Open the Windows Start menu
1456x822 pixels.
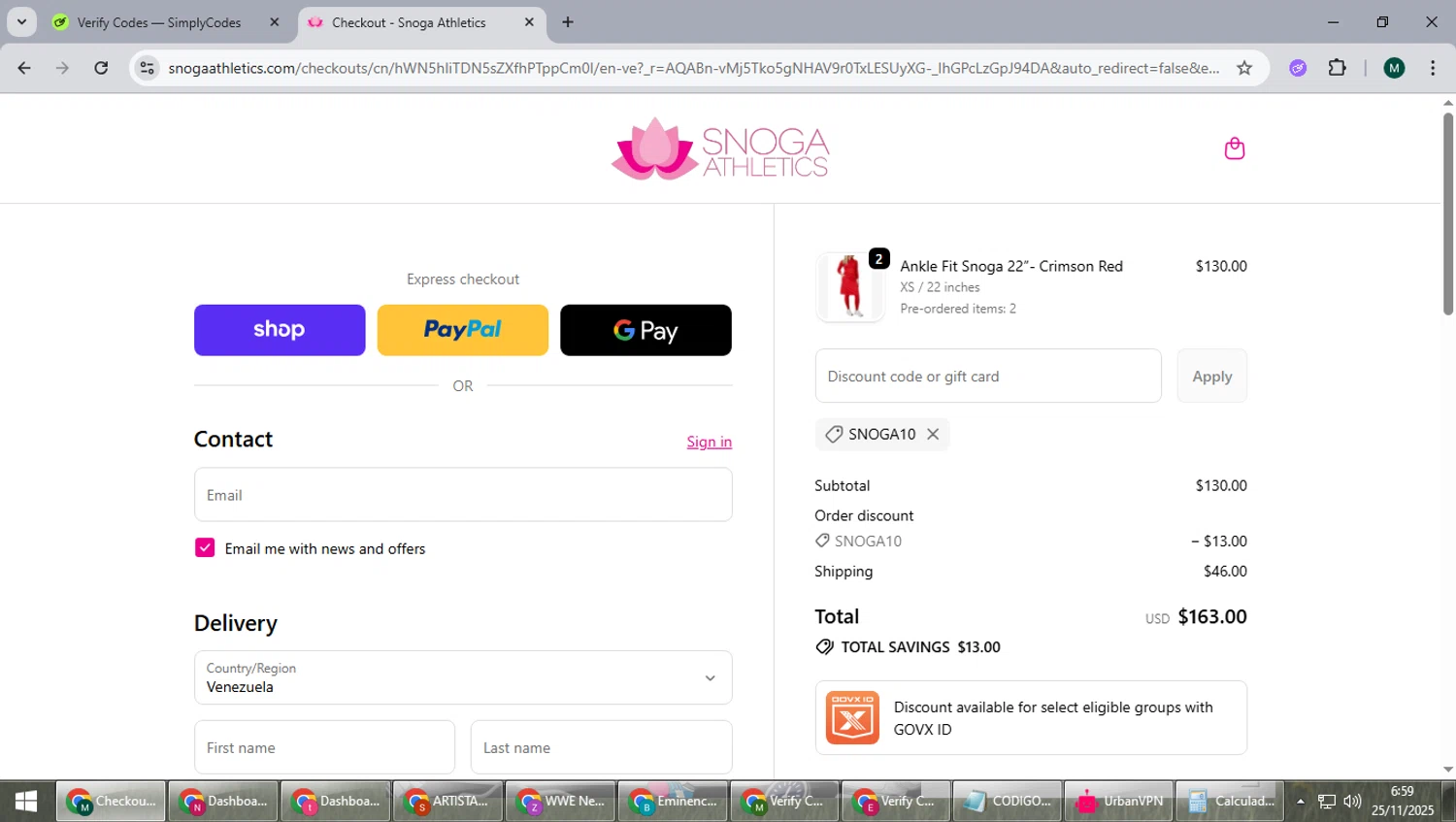(26, 801)
